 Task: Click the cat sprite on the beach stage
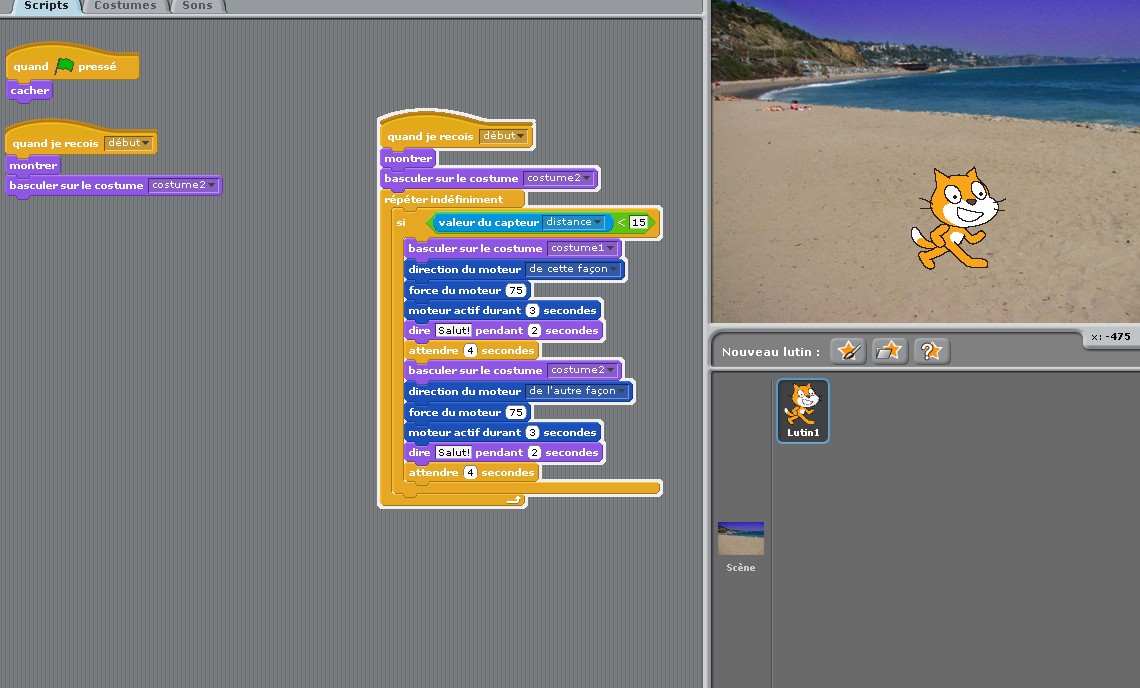956,217
